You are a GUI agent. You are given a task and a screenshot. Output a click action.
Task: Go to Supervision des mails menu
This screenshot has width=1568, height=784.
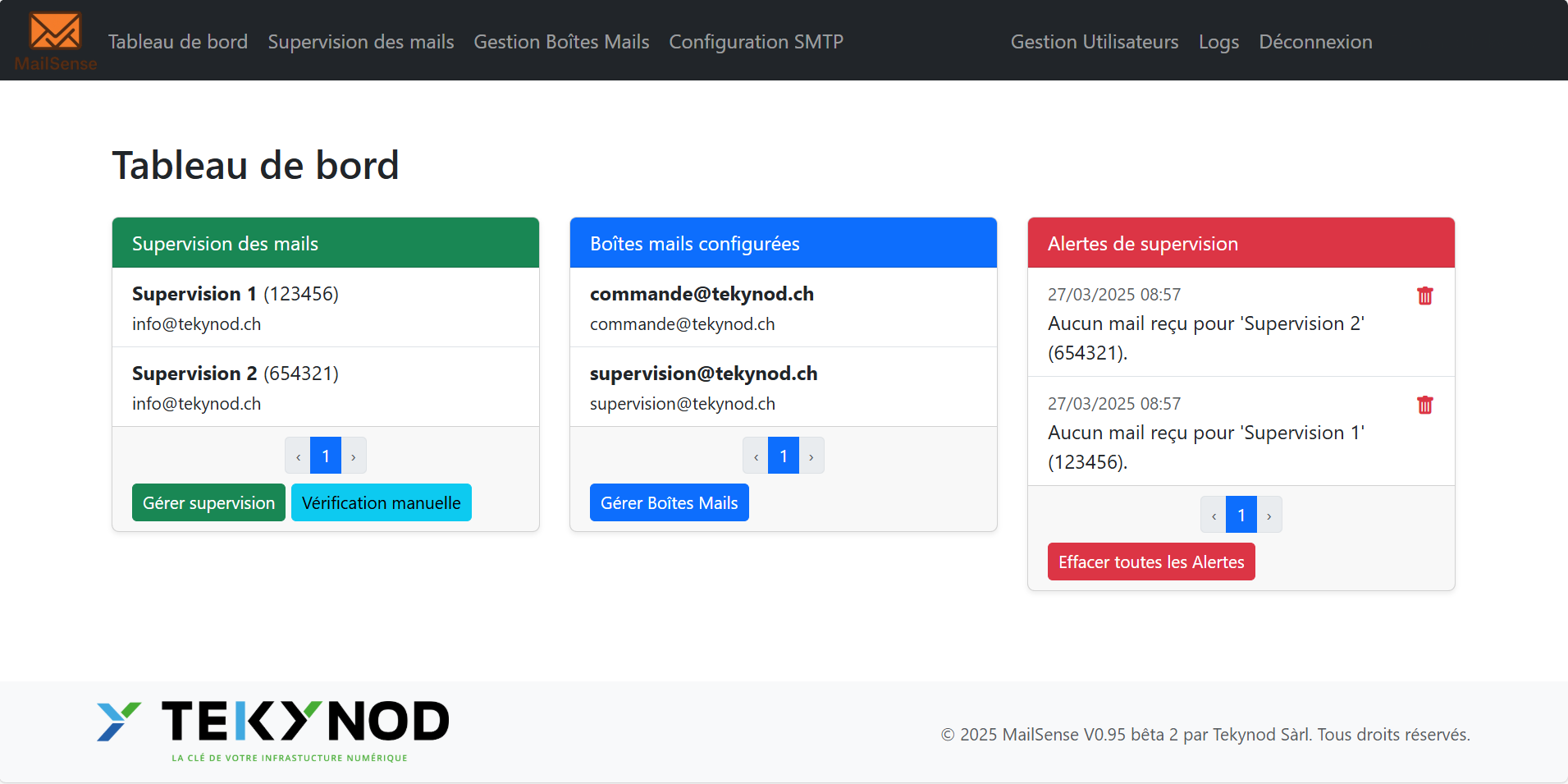click(x=361, y=42)
